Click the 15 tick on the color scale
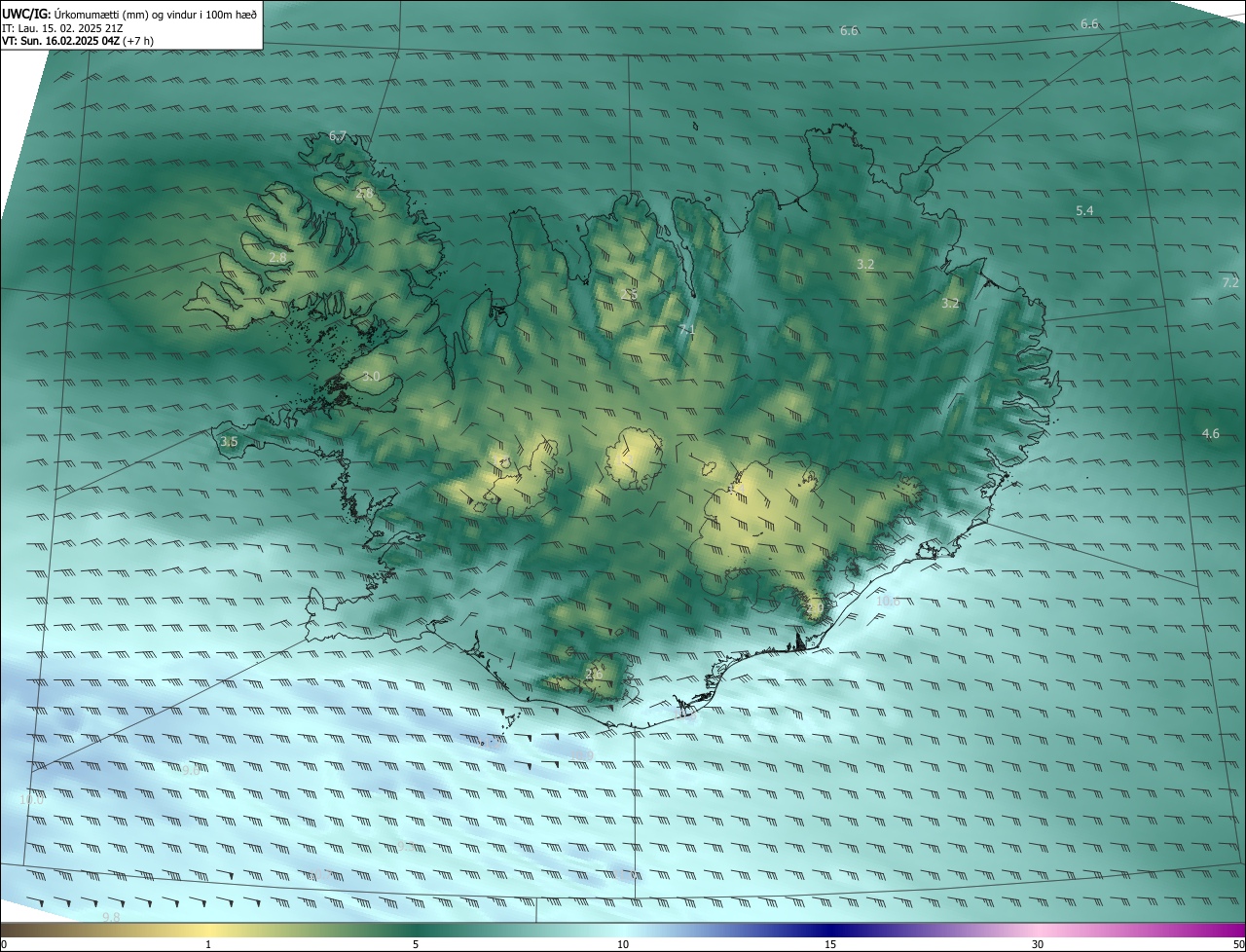1246x952 pixels. [x=830, y=945]
